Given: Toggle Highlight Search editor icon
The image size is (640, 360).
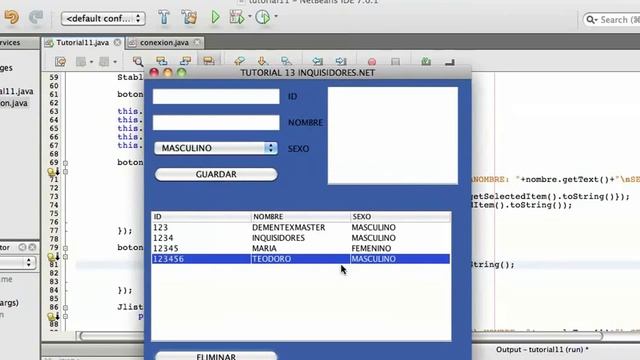Looking at the screenshot, I should click(209, 61).
